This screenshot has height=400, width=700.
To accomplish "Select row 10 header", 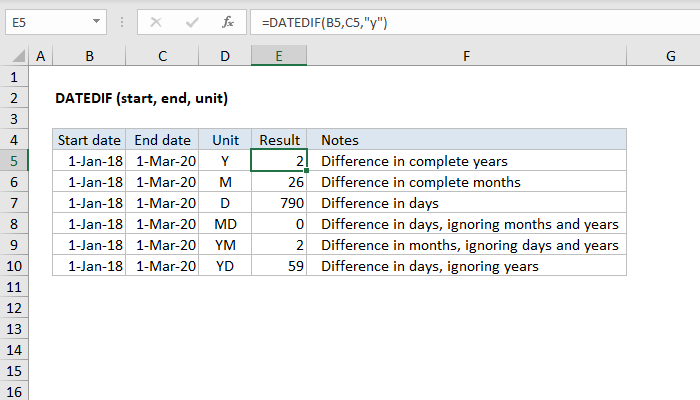I will pos(15,266).
